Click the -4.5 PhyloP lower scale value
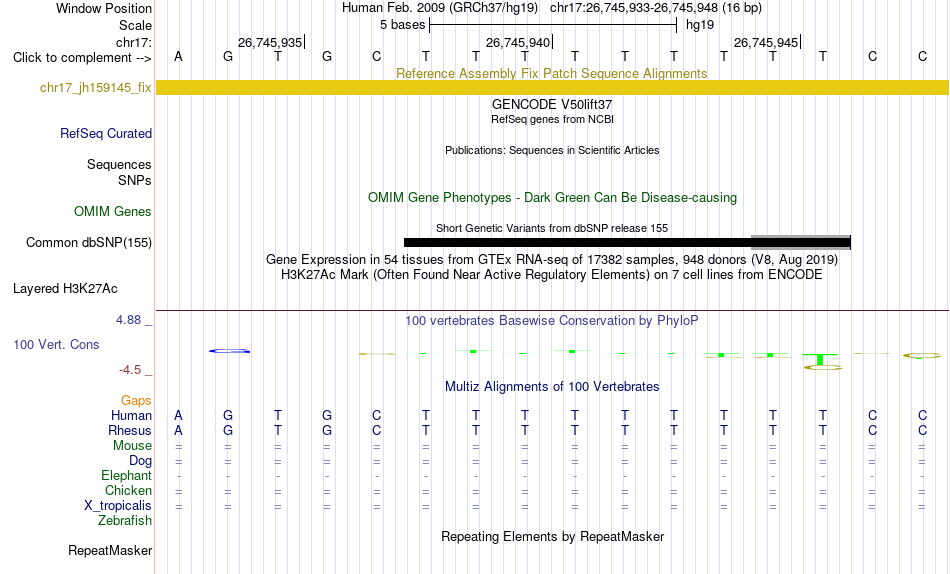This screenshot has width=950, height=574. 130,370
